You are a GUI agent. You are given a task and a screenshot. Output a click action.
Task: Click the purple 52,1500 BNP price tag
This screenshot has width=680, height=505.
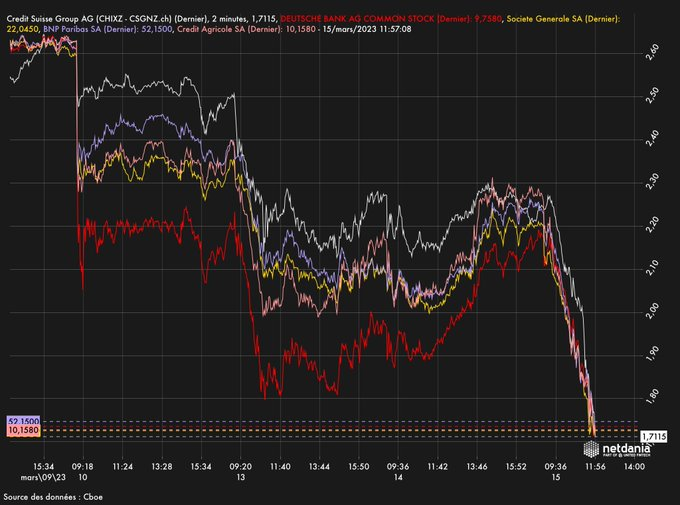[x=22, y=422]
